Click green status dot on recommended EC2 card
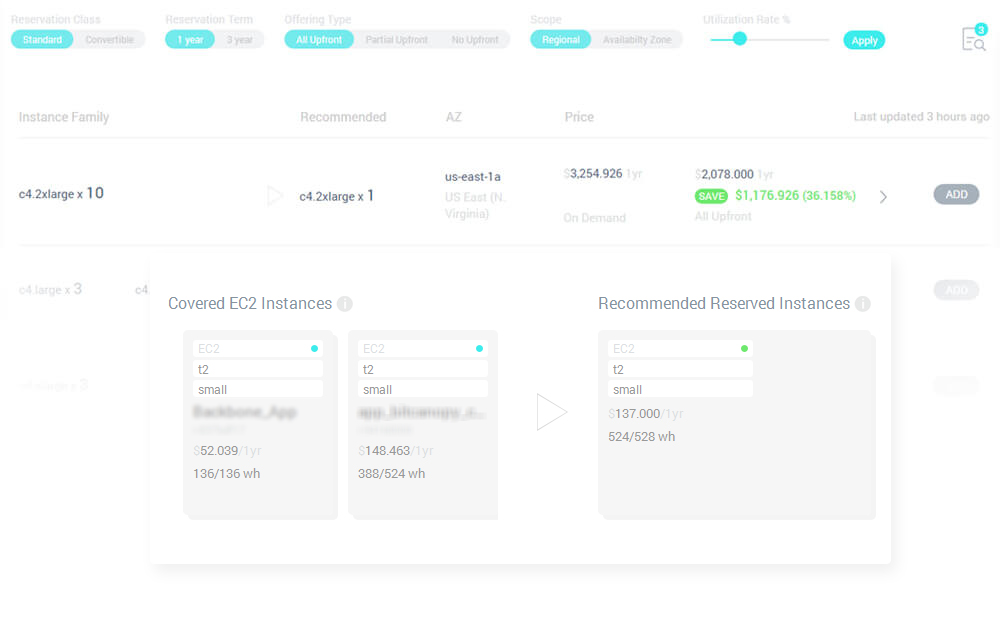The height and width of the screenshot is (631, 1000). (x=744, y=349)
